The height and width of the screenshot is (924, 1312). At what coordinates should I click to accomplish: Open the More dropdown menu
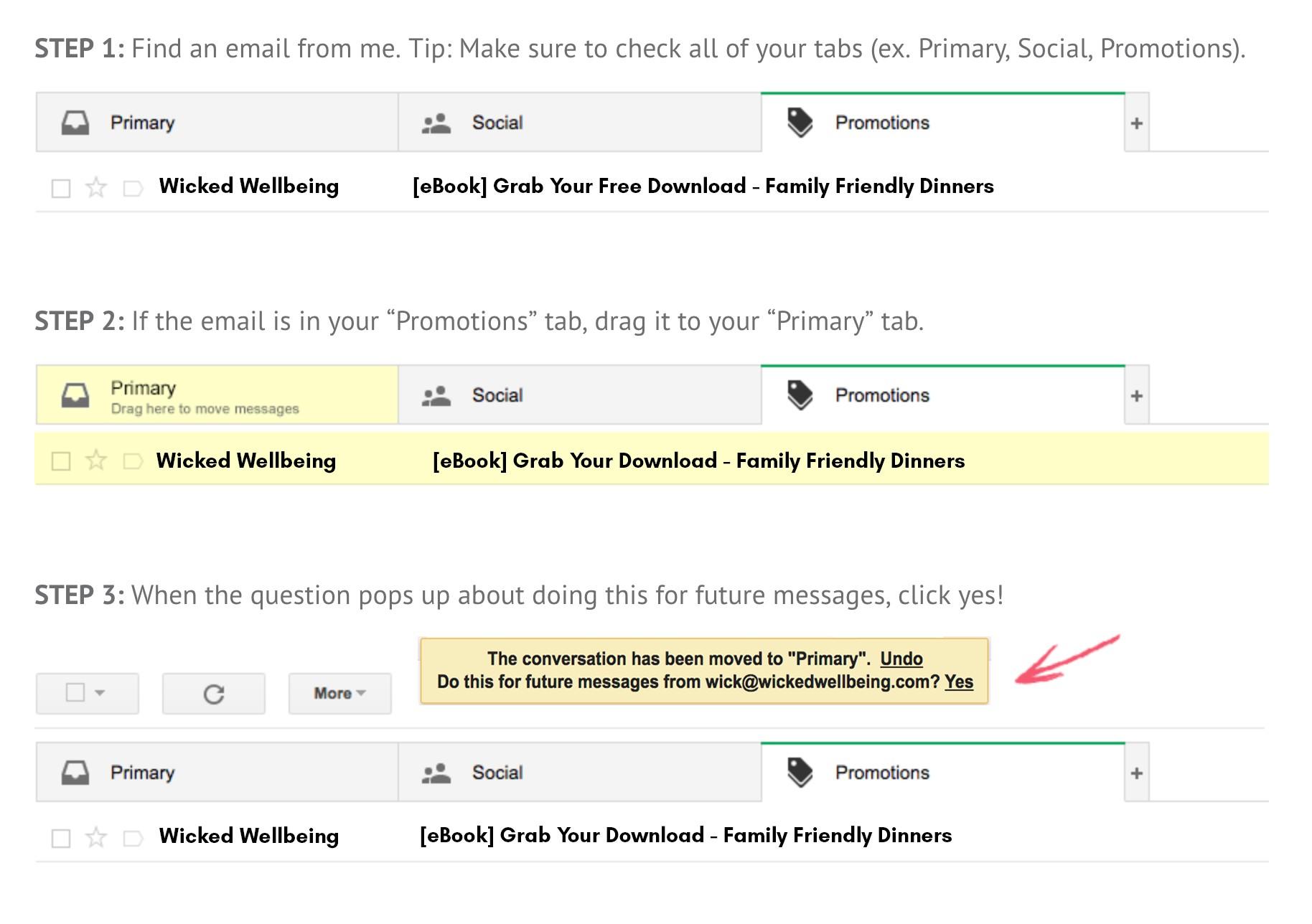point(340,693)
